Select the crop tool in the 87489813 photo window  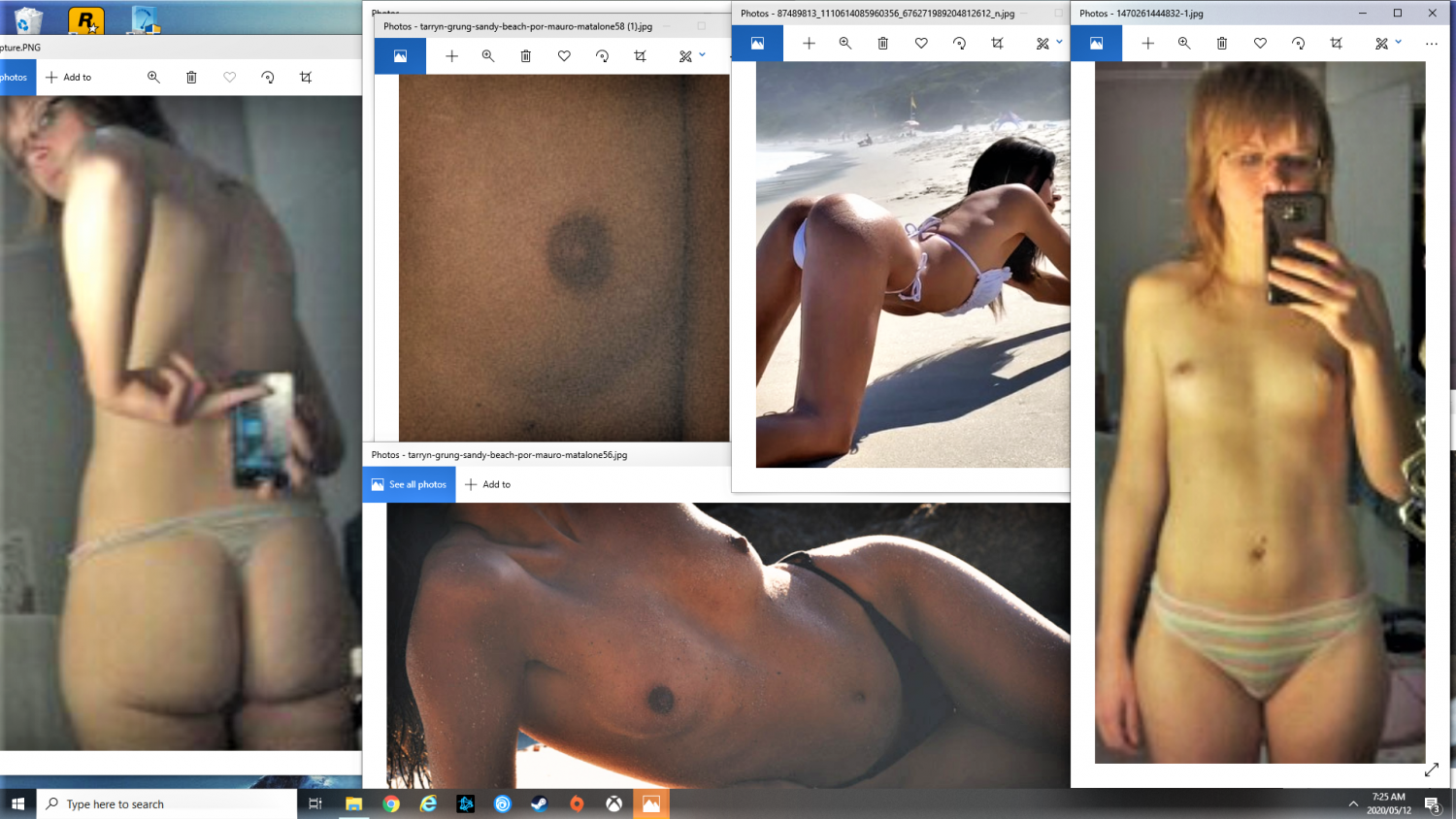point(997,43)
